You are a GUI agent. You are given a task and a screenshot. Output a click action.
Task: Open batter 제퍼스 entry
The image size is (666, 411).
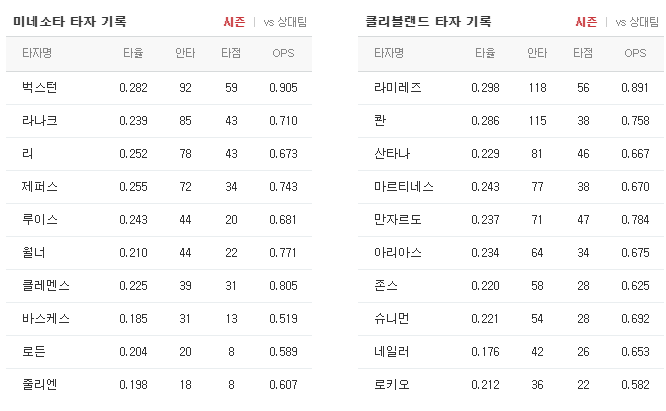tap(40, 186)
